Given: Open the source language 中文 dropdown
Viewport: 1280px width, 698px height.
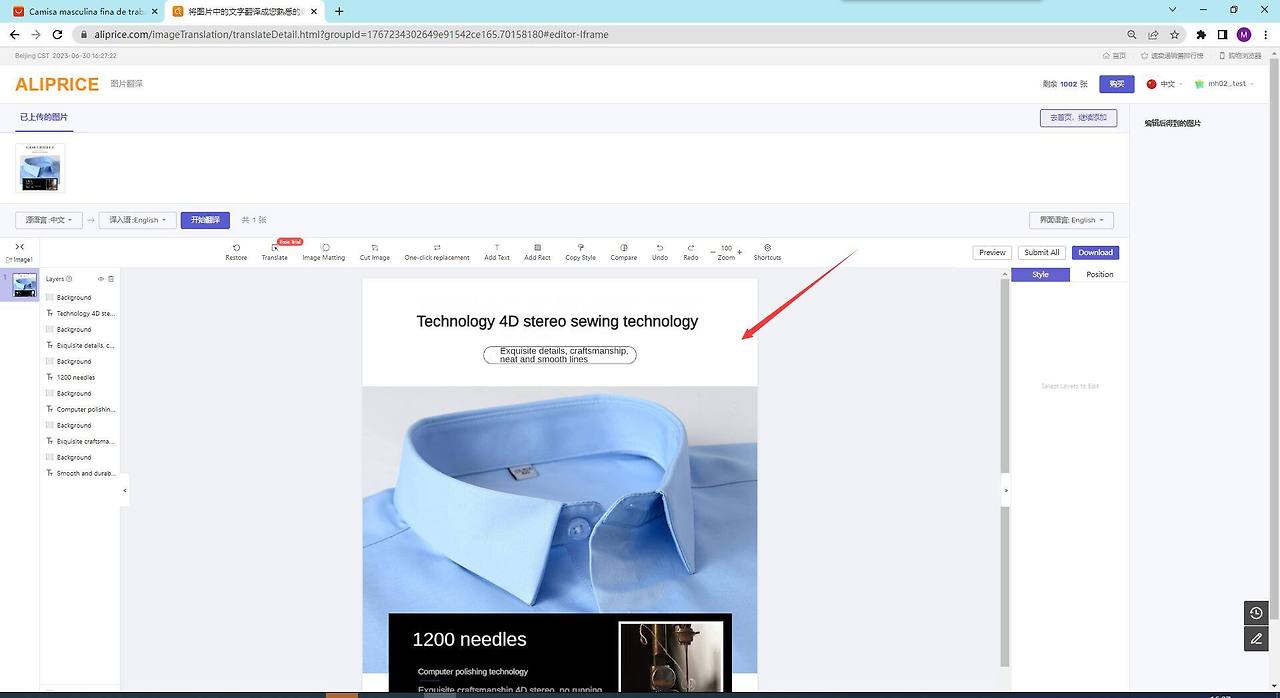Looking at the screenshot, I should click(x=48, y=220).
